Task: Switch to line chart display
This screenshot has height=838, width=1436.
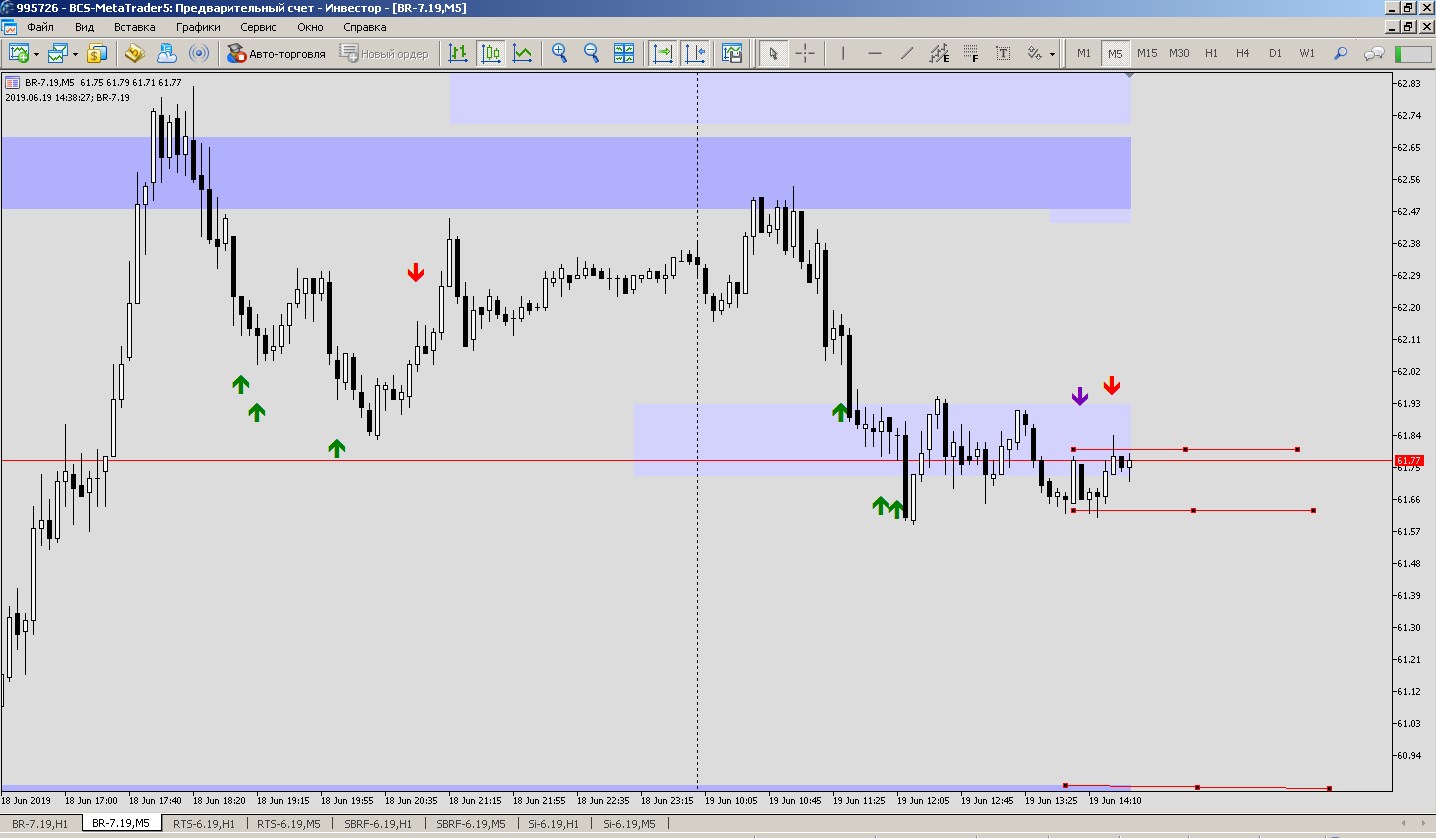Action: click(x=522, y=53)
